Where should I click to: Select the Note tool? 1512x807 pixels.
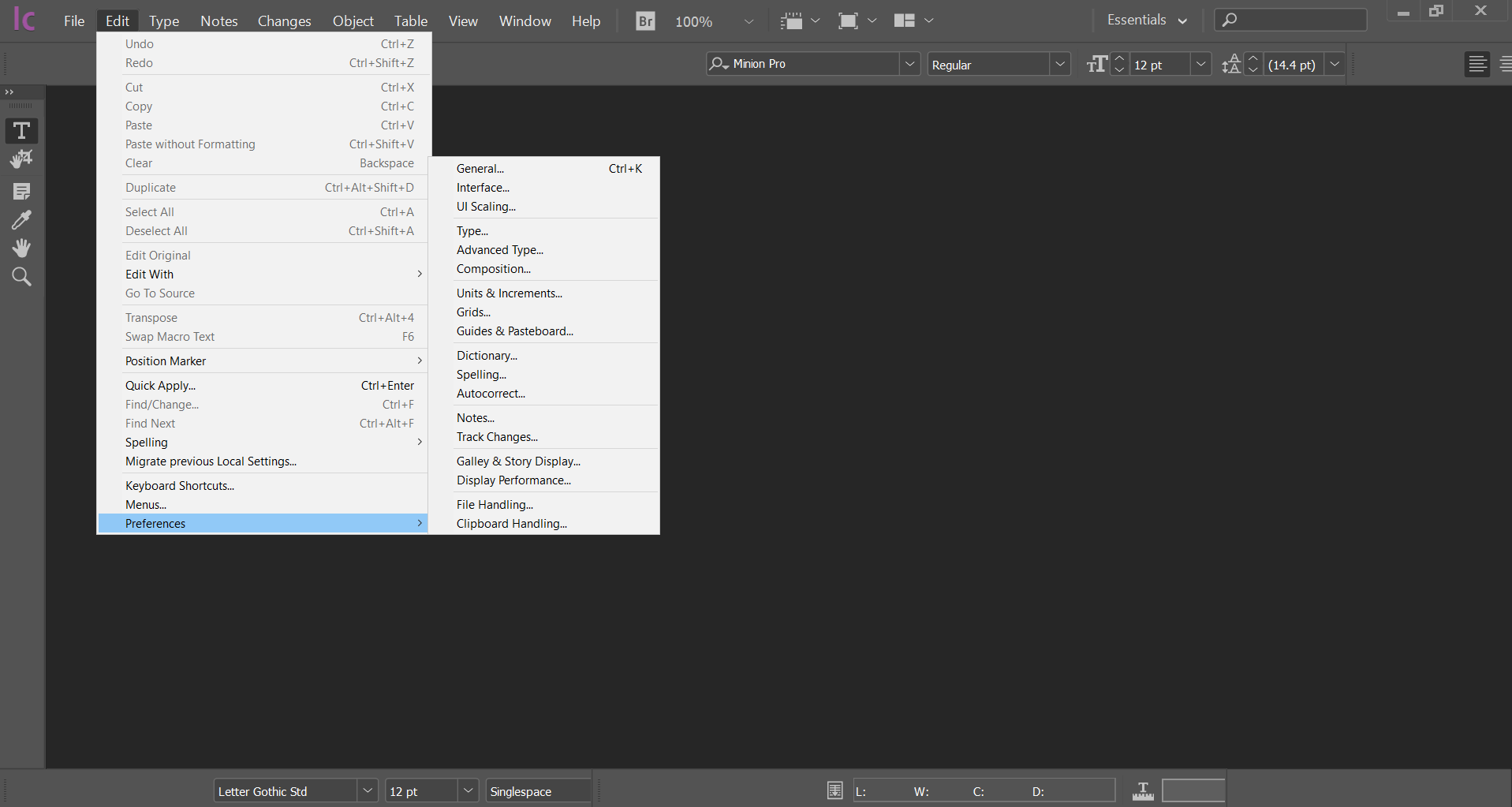[21, 191]
